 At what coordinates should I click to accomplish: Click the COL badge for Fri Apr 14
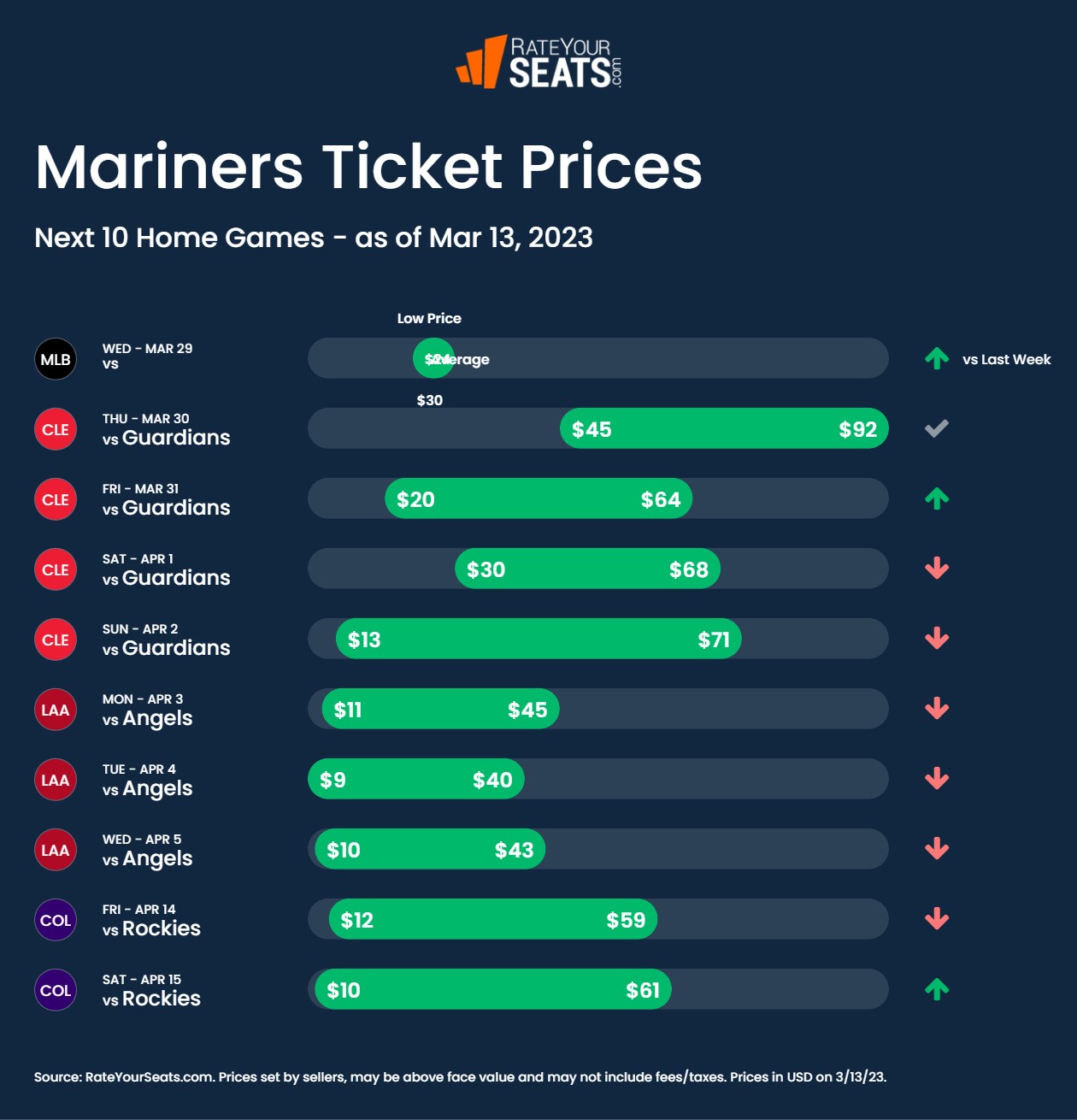coord(56,920)
